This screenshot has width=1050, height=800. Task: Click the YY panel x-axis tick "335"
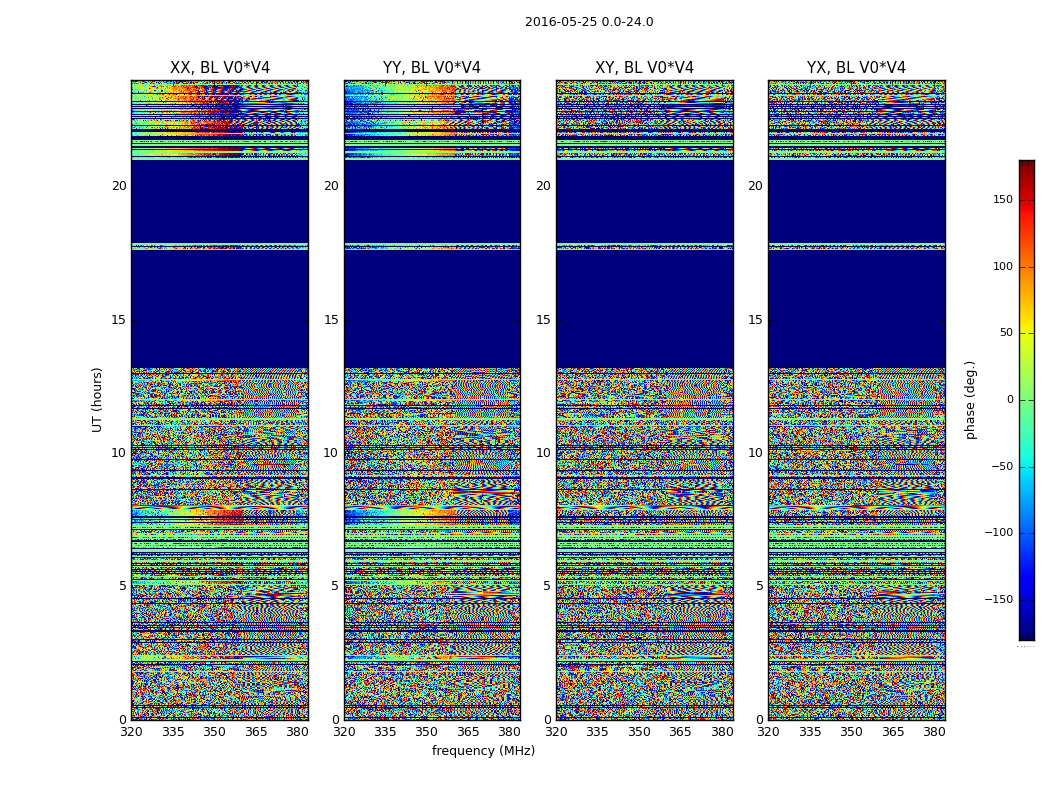[x=385, y=732]
